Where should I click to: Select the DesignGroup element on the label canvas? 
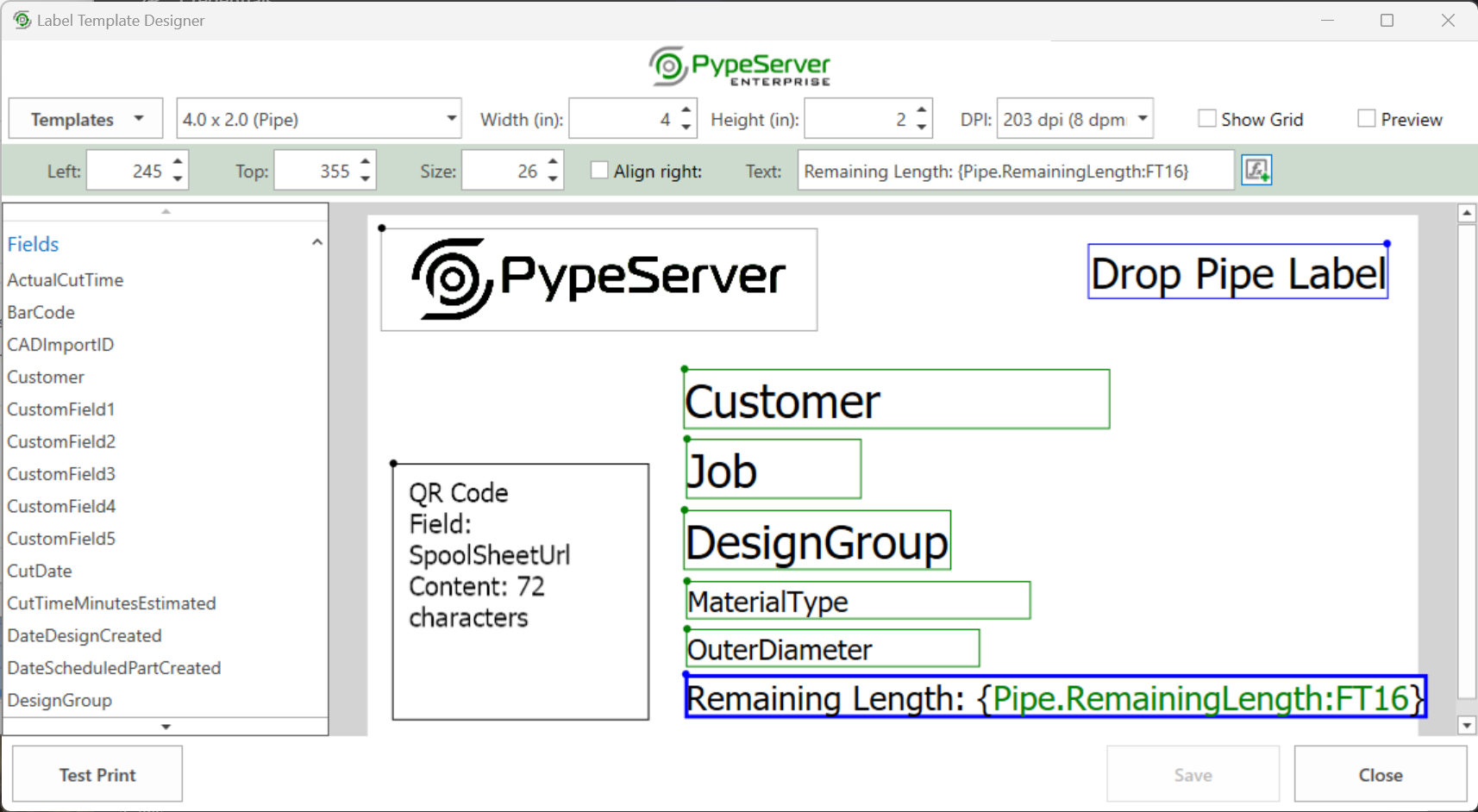tap(817, 540)
